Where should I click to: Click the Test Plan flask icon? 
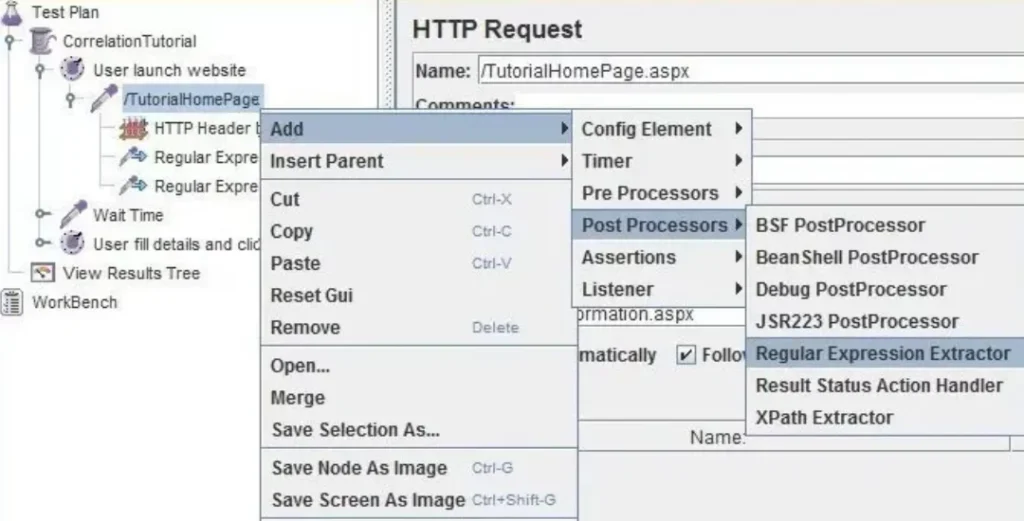pos(11,13)
